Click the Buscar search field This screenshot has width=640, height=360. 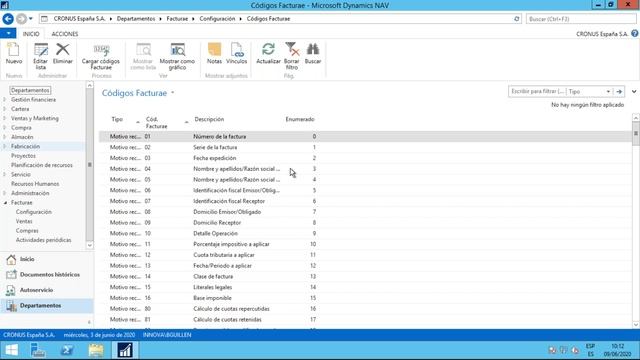(x=581, y=19)
